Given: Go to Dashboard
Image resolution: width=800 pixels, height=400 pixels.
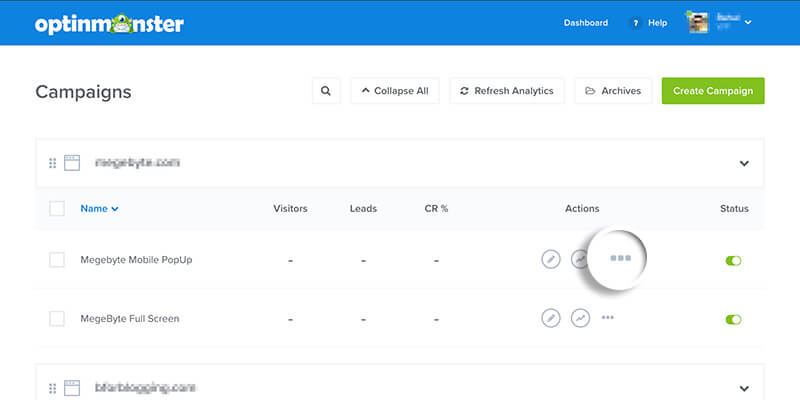Looking at the screenshot, I should [586, 23].
